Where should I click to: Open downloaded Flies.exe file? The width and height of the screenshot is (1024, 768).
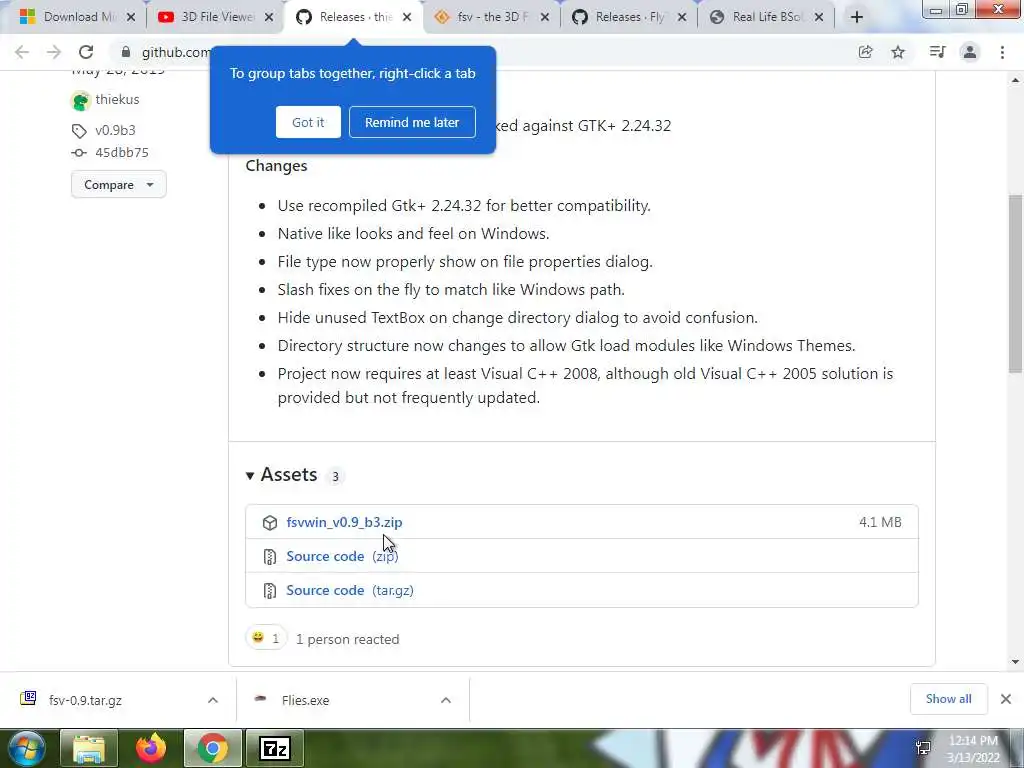(x=305, y=700)
